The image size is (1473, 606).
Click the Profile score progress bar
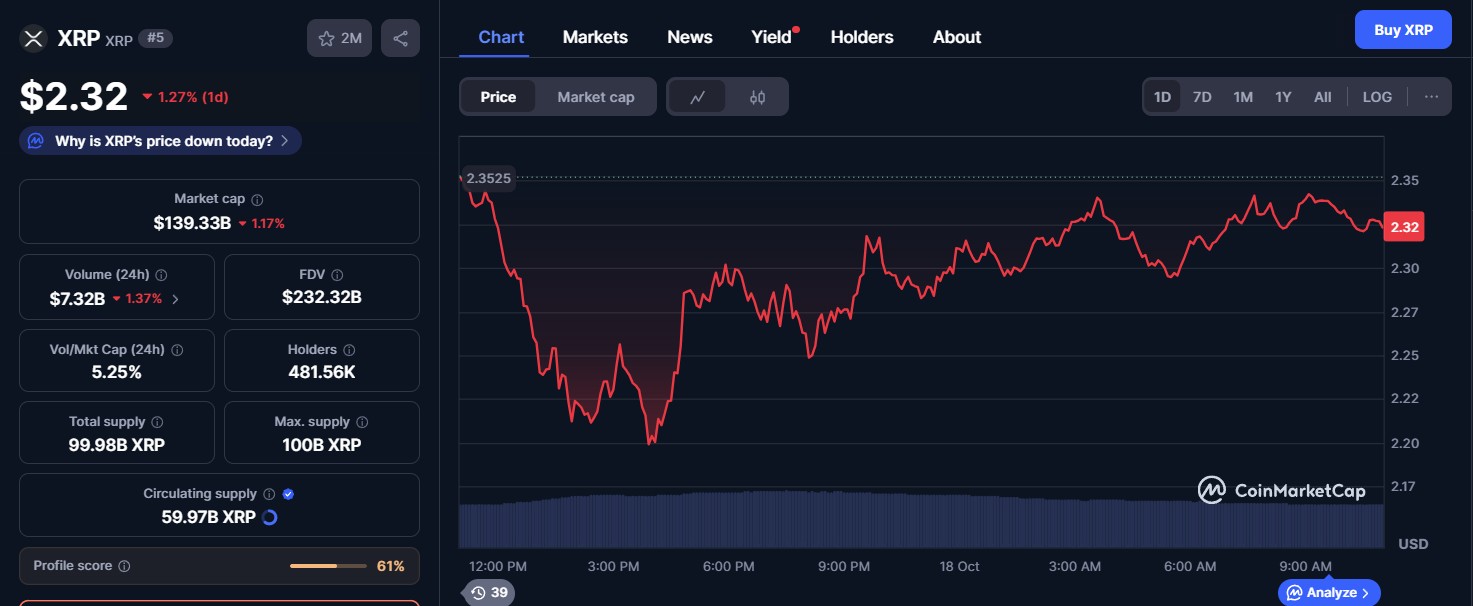[328, 566]
